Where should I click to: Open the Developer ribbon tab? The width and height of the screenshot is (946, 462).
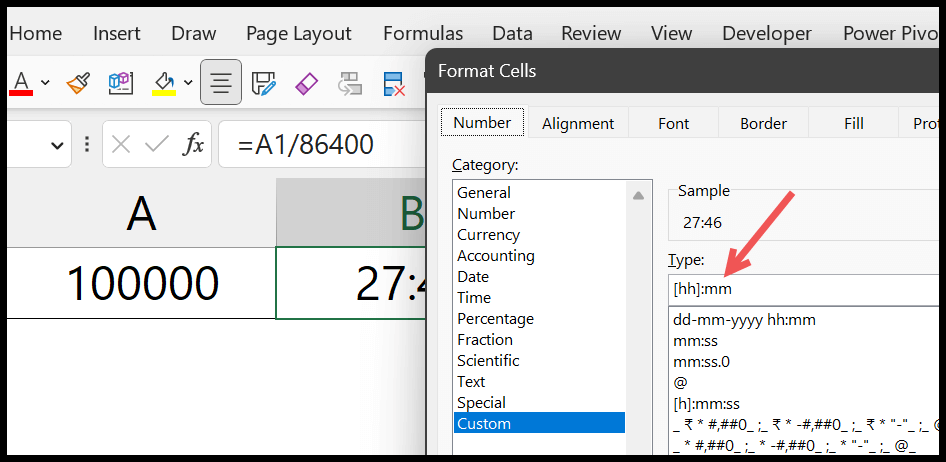click(767, 33)
